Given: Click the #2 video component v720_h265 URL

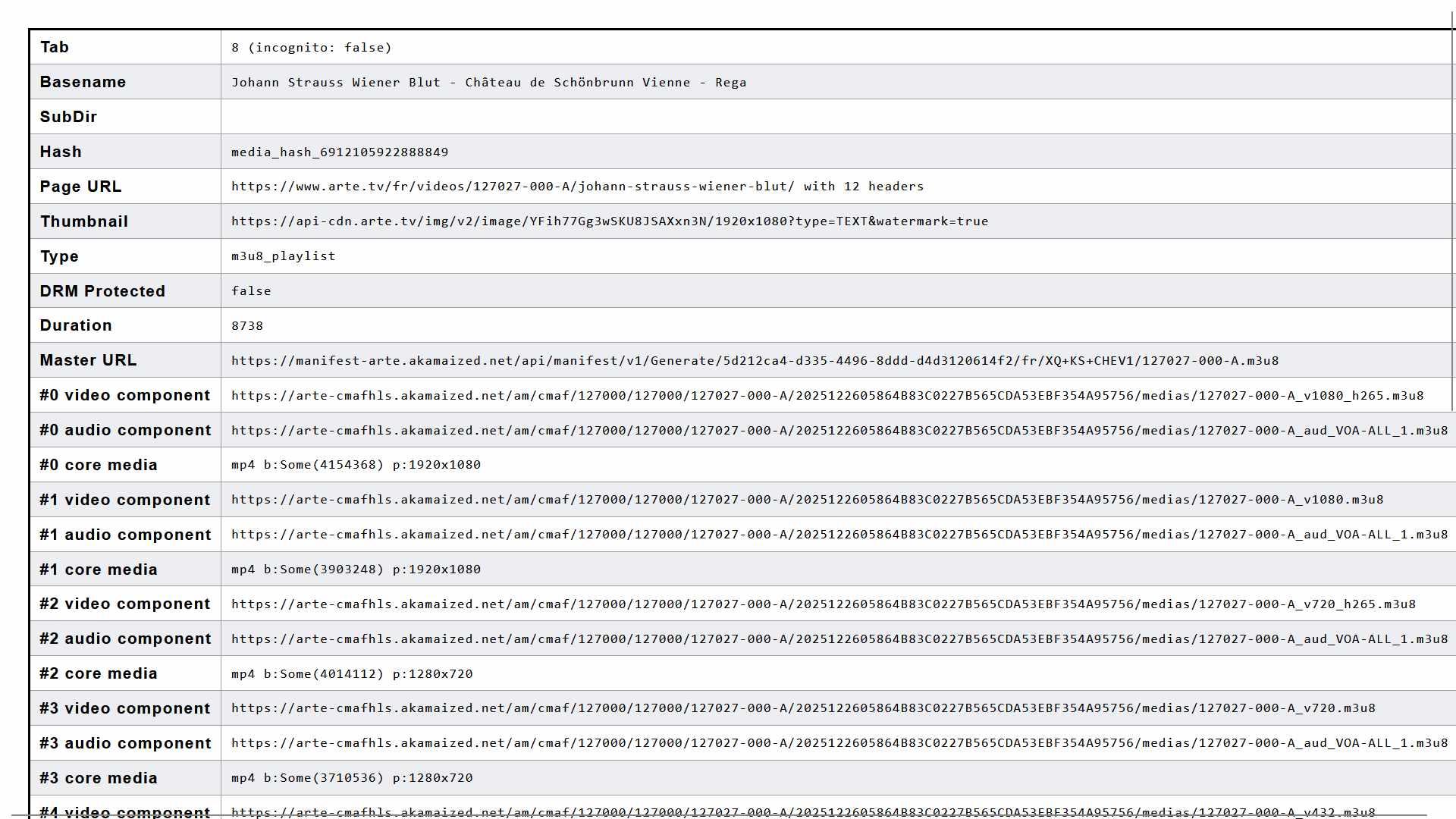Looking at the screenshot, I should click(x=823, y=604).
